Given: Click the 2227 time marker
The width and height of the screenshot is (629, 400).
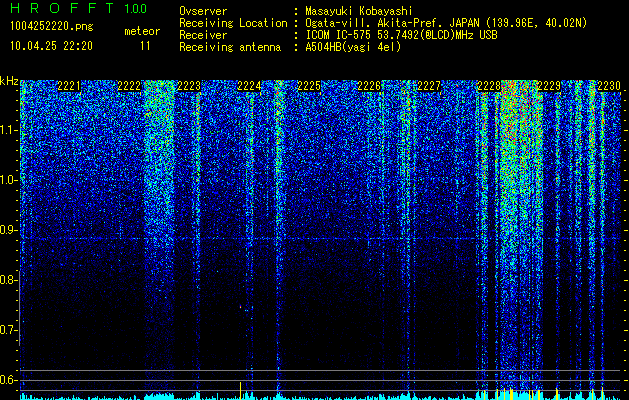Looking at the screenshot, I should [429, 86].
